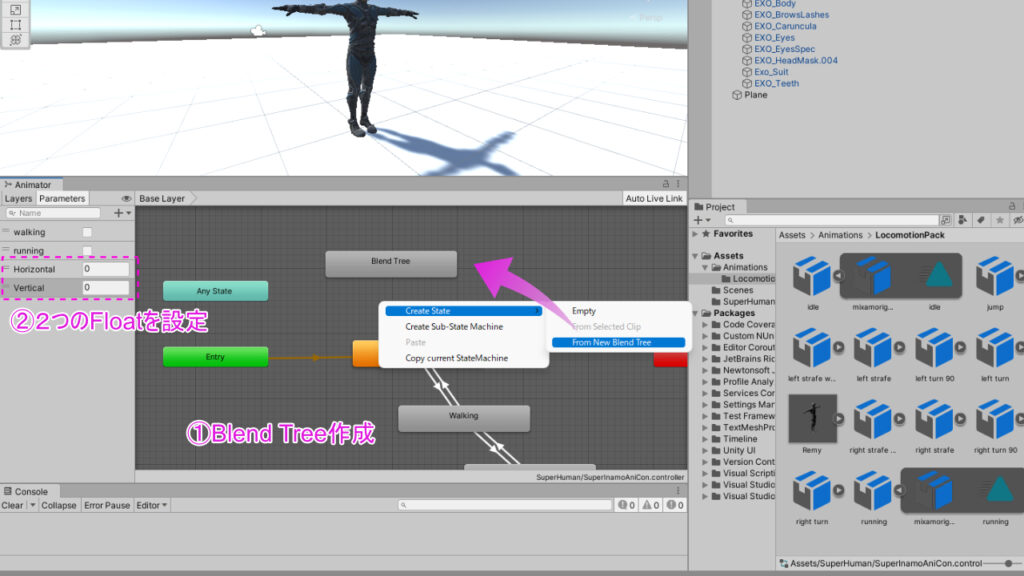Toggle the preview eye icon in Parameters panel
The image size is (1024, 576).
point(125,199)
